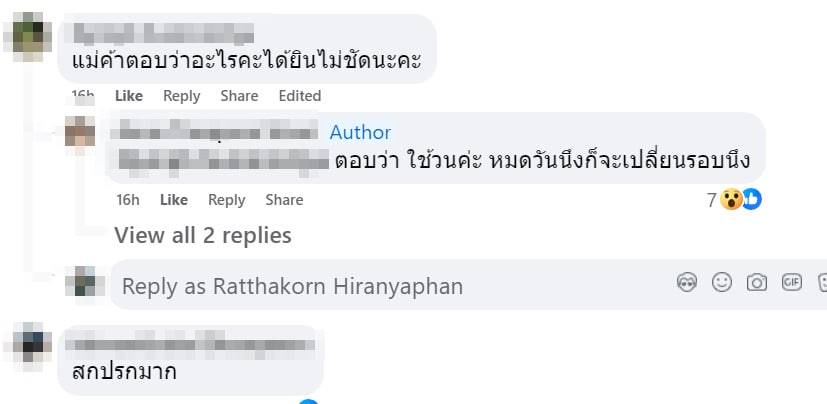Click the Author badge label
The height and width of the screenshot is (404, 827).
360,132
